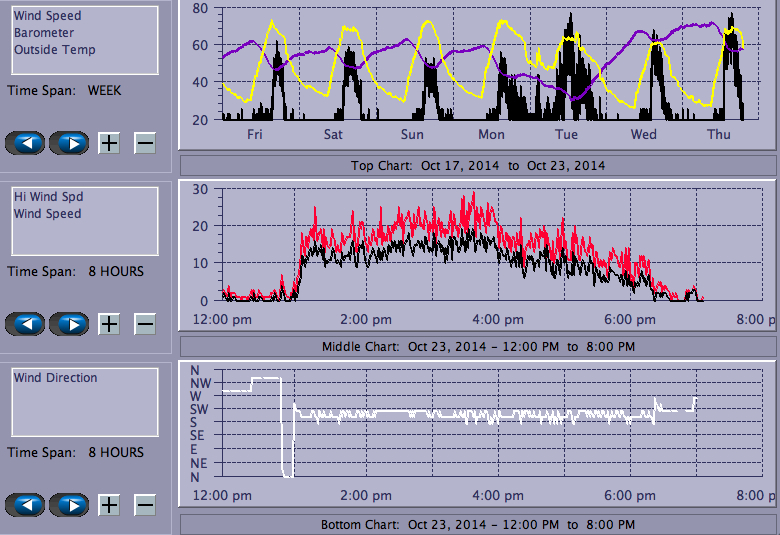780x535 pixels.
Task: Hit the plus button for the Wind Direction chart
Action: [109, 505]
